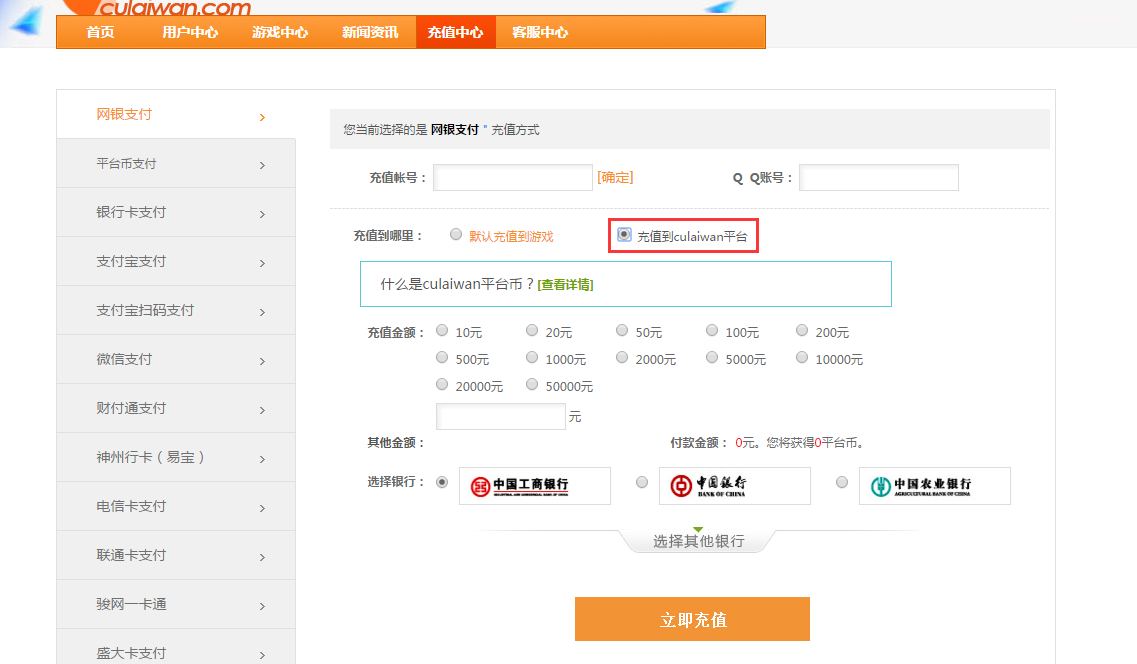Pick the 20000元 recharge amount

442,384
